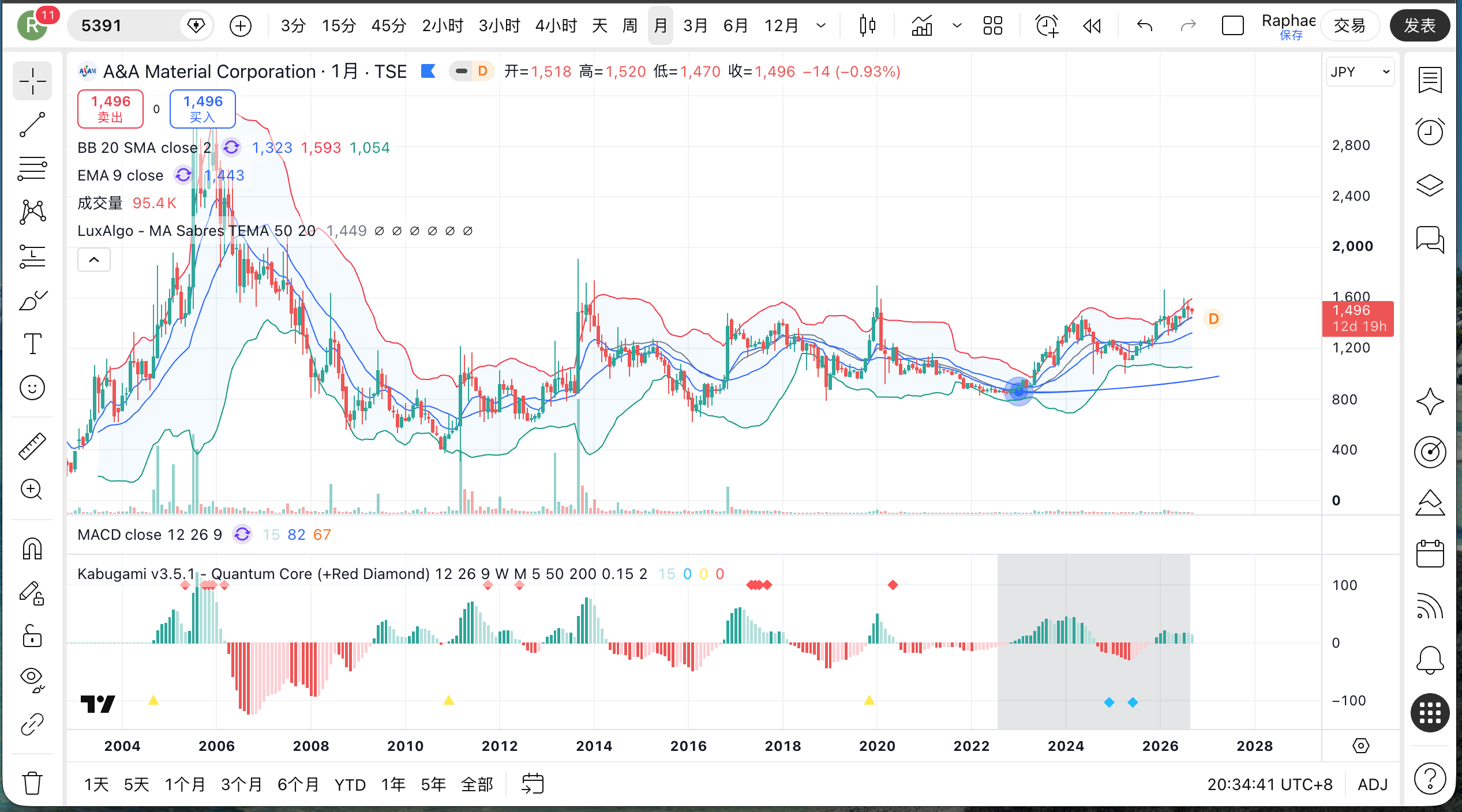Open the target circle icon in sidebar
This screenshot has width=1462, height=812.
[x=1430, y=452]
